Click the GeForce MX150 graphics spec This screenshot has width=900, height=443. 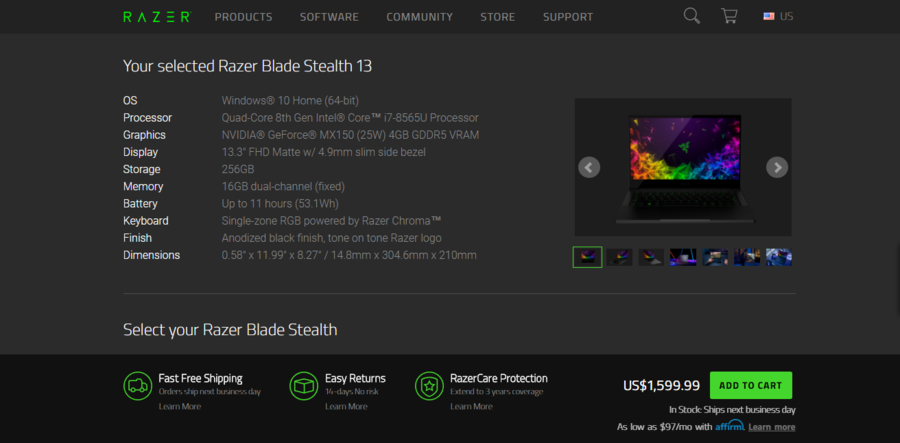click(350, 135)
